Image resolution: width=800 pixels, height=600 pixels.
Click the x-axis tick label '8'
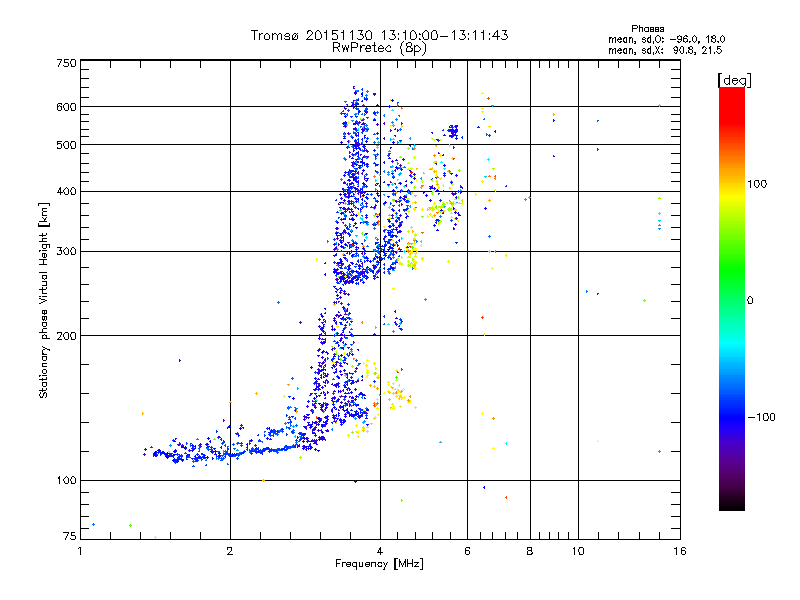coord(530,551)
